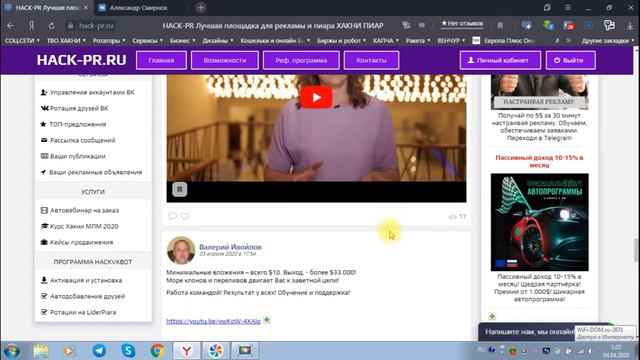640x360 pixels.
Task: Expand the Сервисы bookmarks folder
Action: coord(147,40)
